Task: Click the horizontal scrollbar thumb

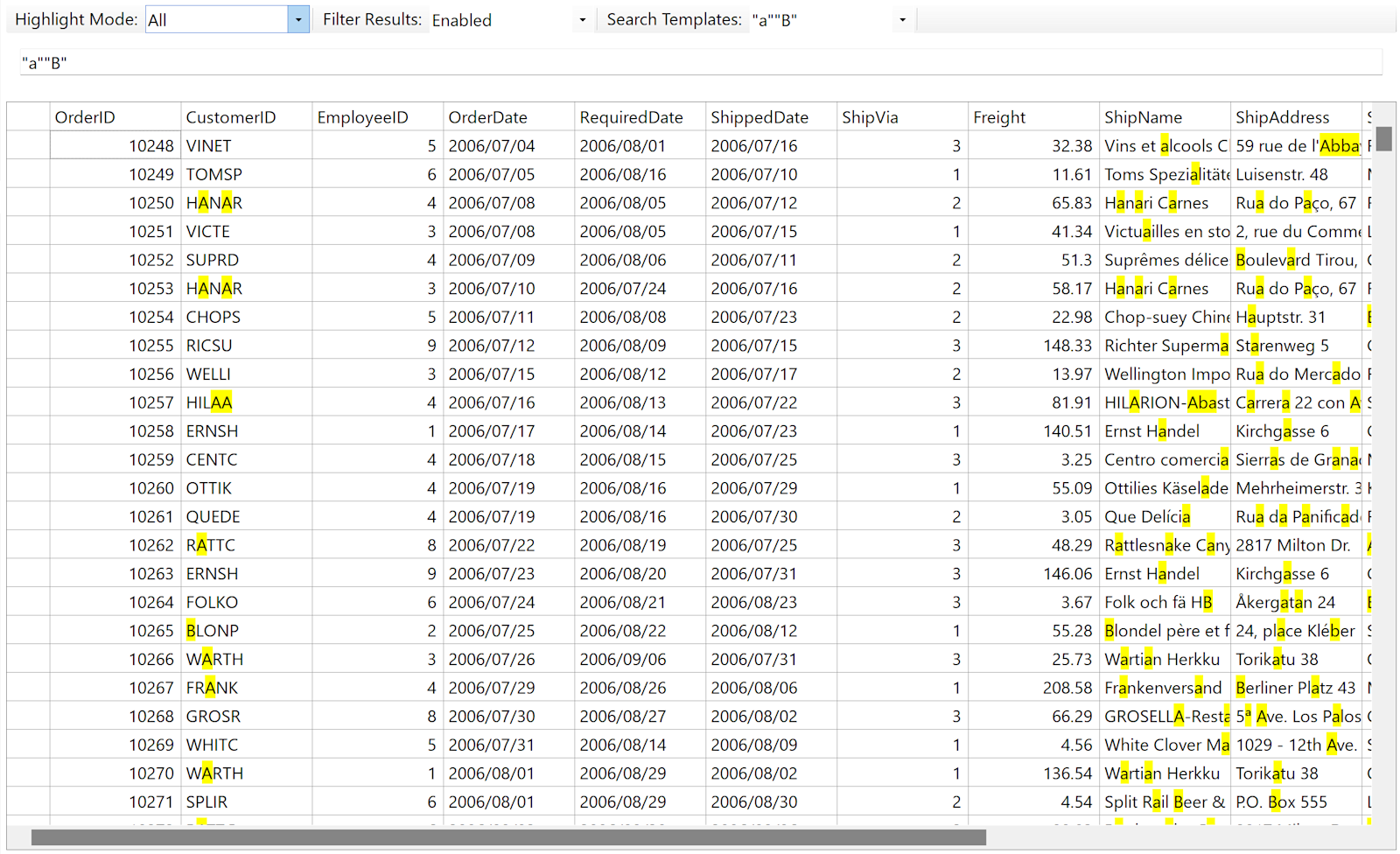Action: coord(508,837)
